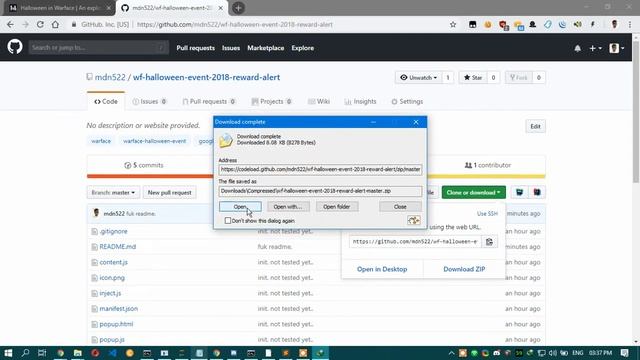
Task: Click the file saved as path field
Action: click(320, 191)
